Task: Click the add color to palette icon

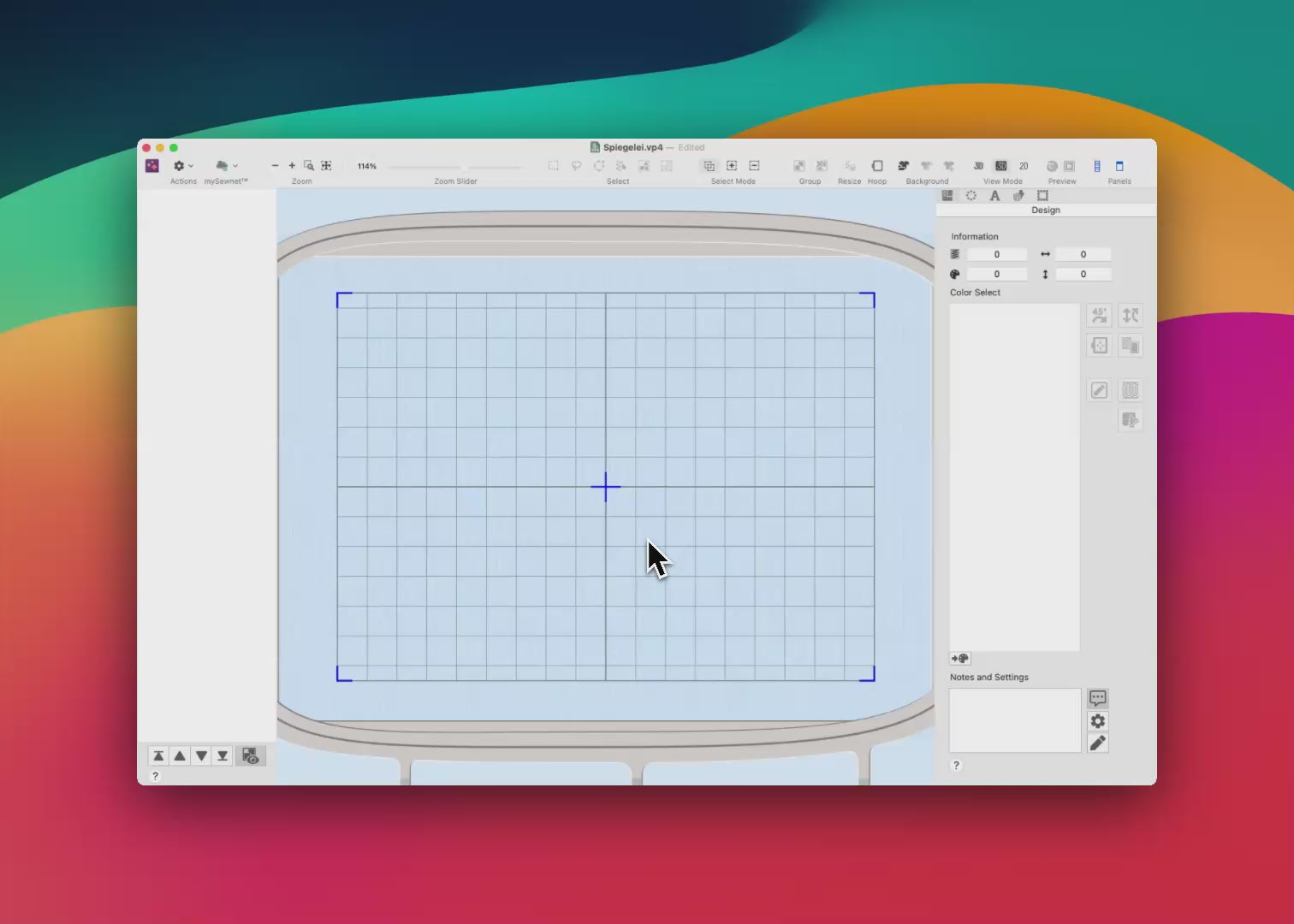Action: click(959, 659)
